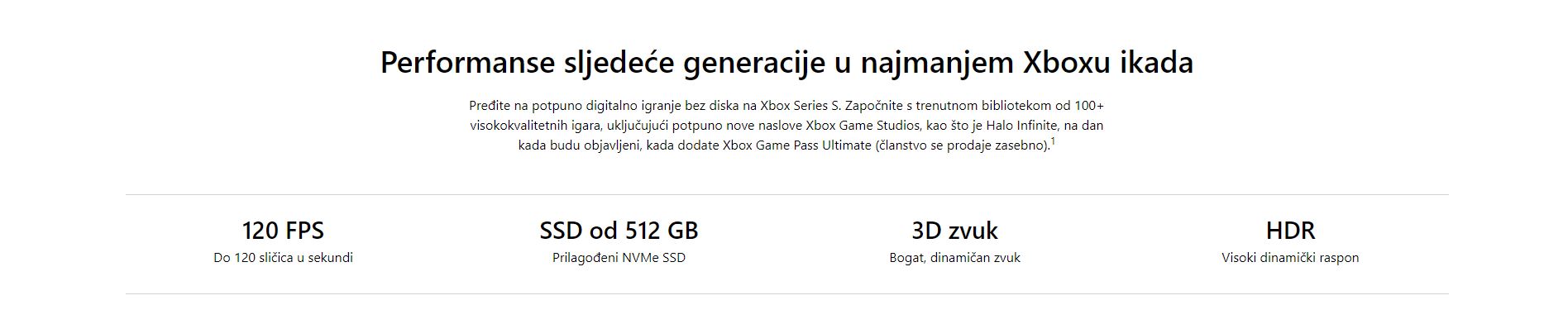Click the word Pređite starting the paragraph
Screen dimensions: 1568x324
(489, 106)
